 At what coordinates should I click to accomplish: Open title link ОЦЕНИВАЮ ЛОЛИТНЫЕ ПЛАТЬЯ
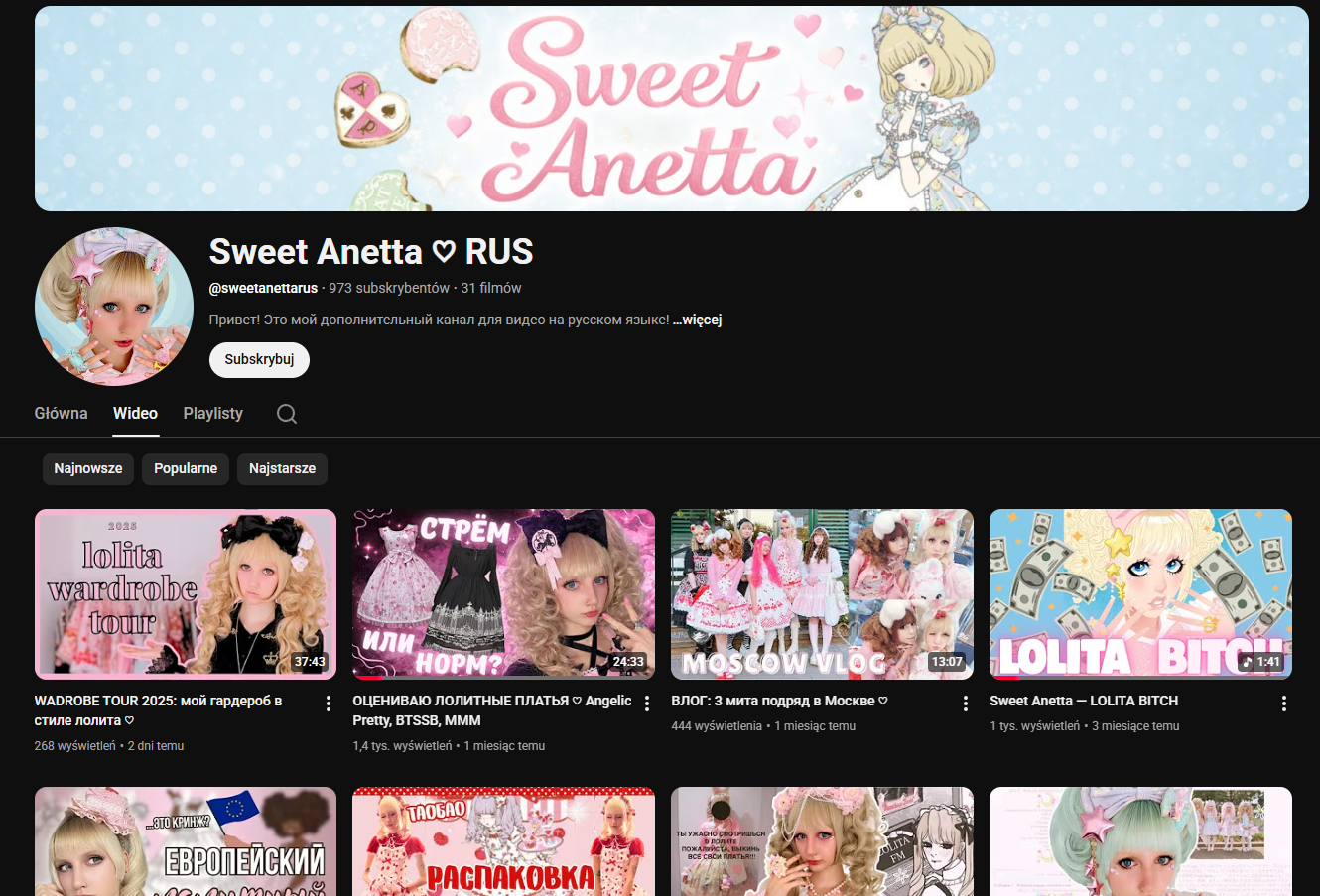coord(492,710)
